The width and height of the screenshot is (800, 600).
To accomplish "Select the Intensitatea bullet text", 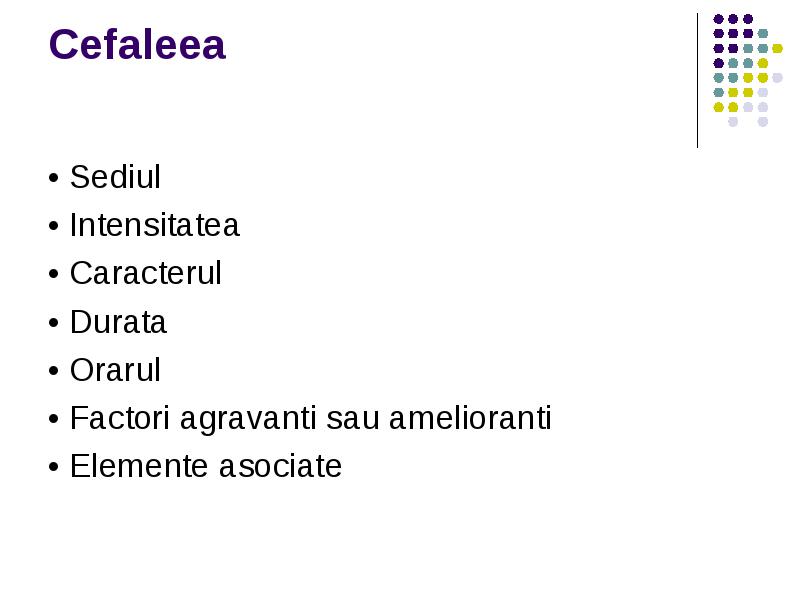I will point(155,225).
